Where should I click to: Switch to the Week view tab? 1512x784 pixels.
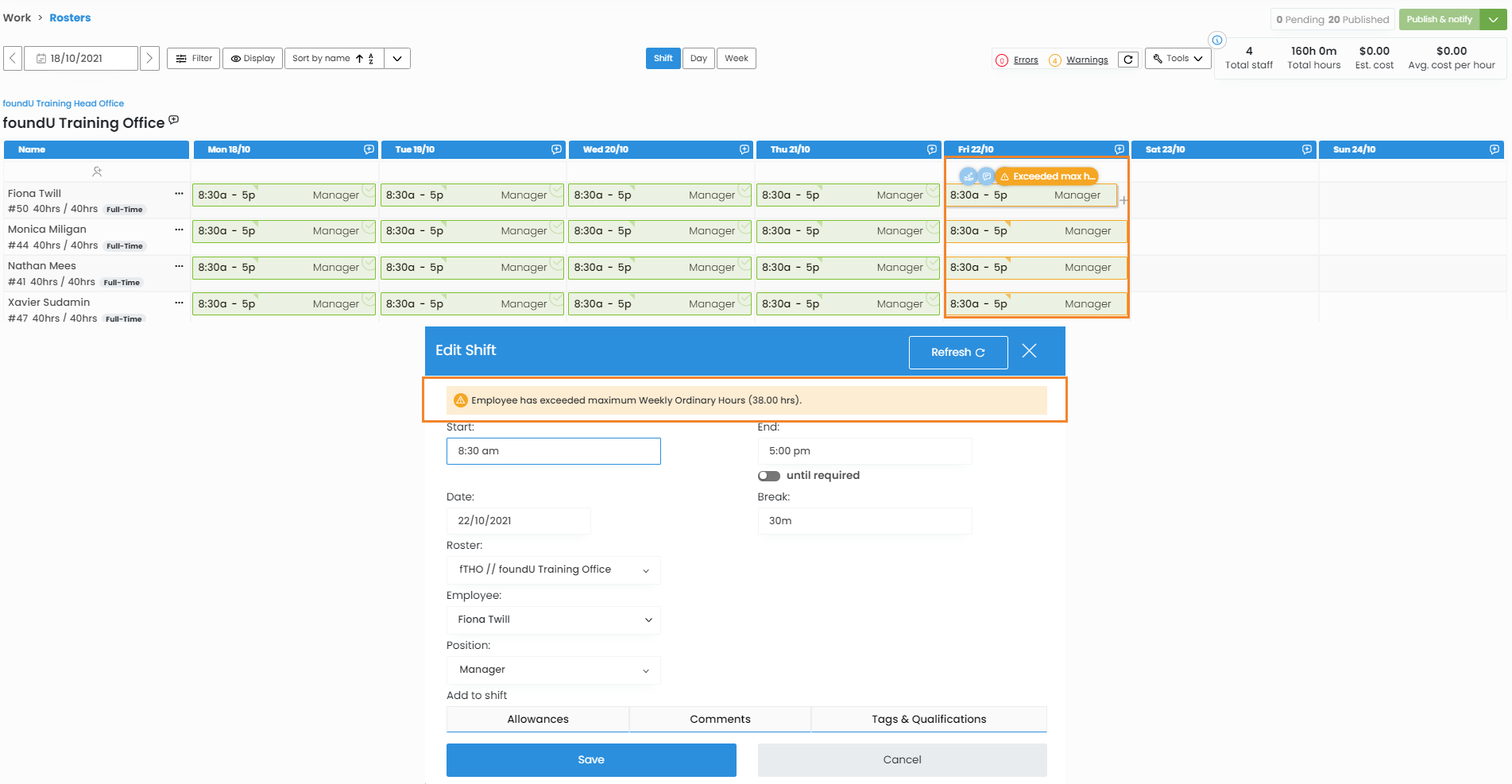click(736, 58)
